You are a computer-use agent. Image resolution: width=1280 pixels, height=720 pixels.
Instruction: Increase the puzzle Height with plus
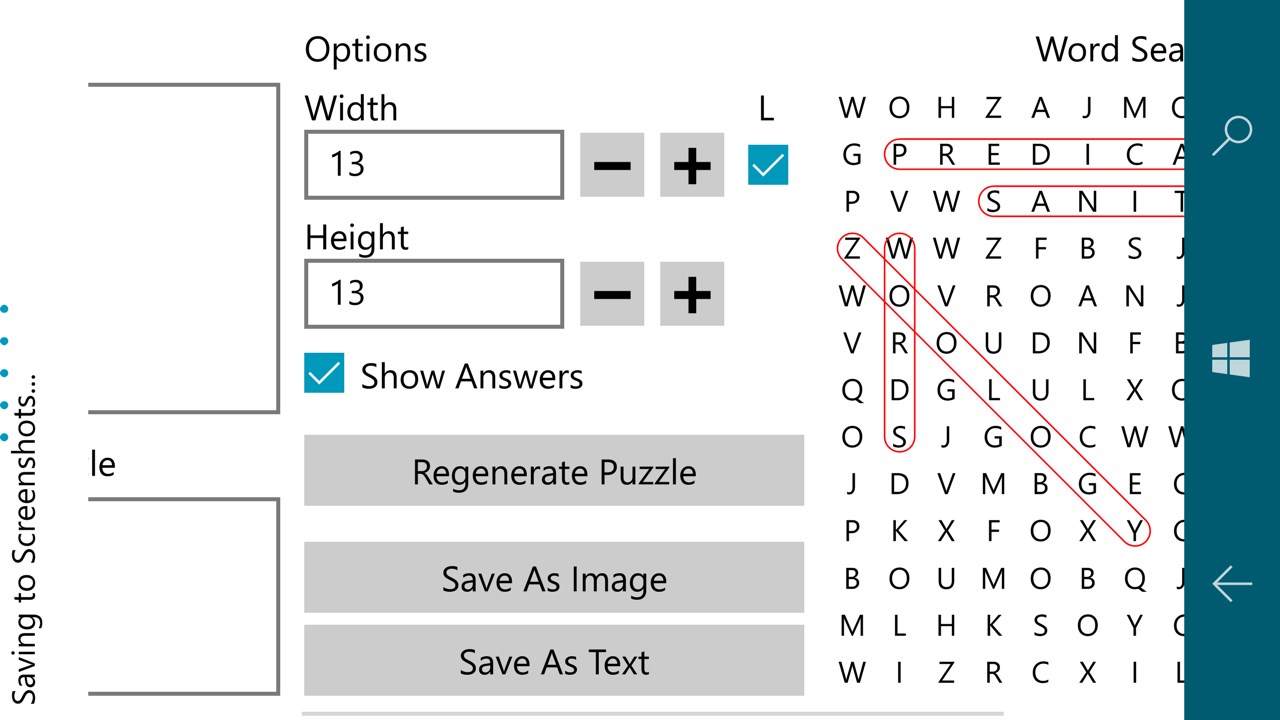coord(692,294)
